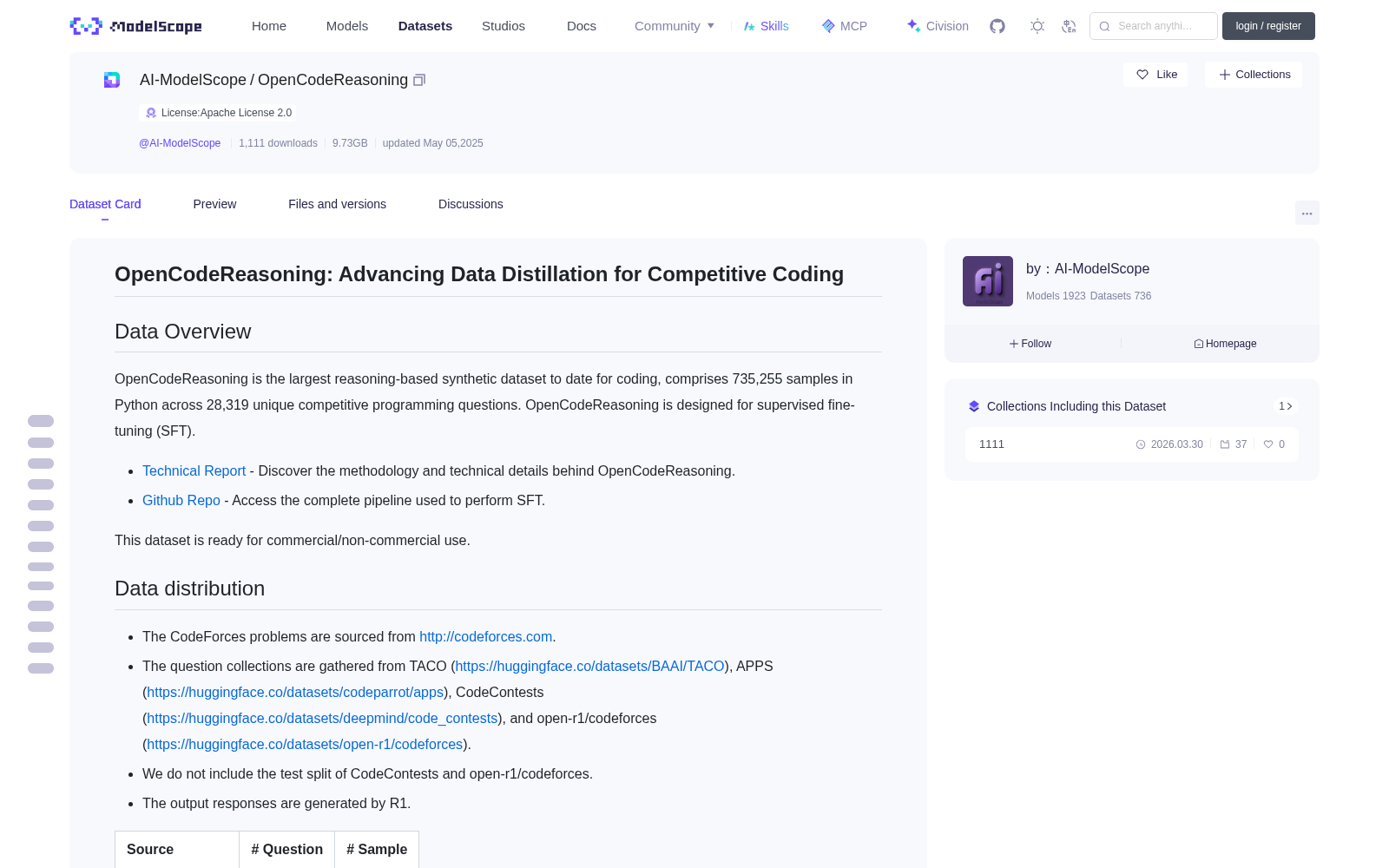The image size is (1389, 868).
Task: Click the @AI-ModelScope owner link
Action: click(x=180, y=143)
